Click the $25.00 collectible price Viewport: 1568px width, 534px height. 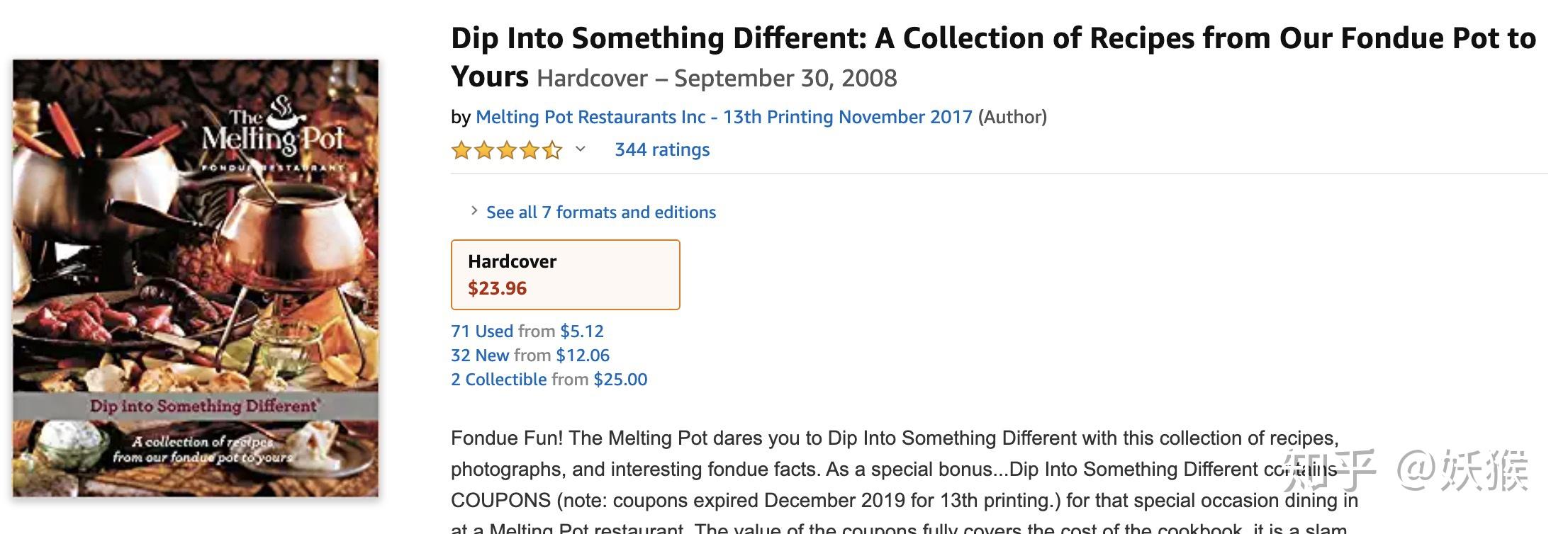point(620,380)
